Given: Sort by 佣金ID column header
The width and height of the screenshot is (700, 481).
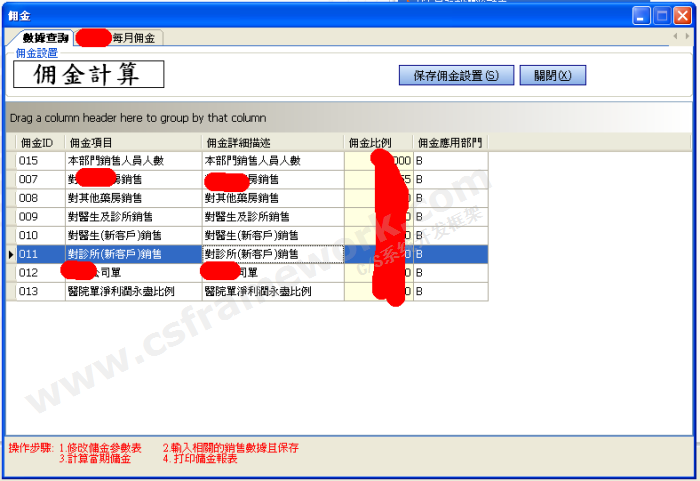Looking at the screenshot, I should coord(38,143).
